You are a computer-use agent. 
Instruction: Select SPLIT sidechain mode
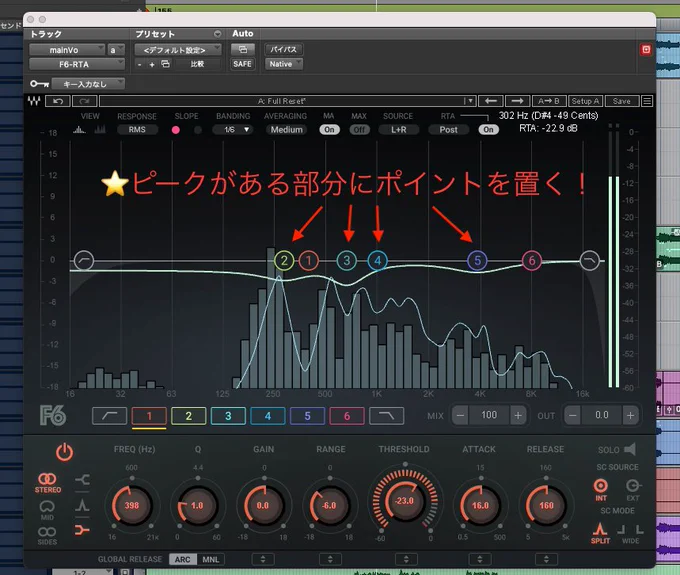pyautogui.click(x=600, y=533)
